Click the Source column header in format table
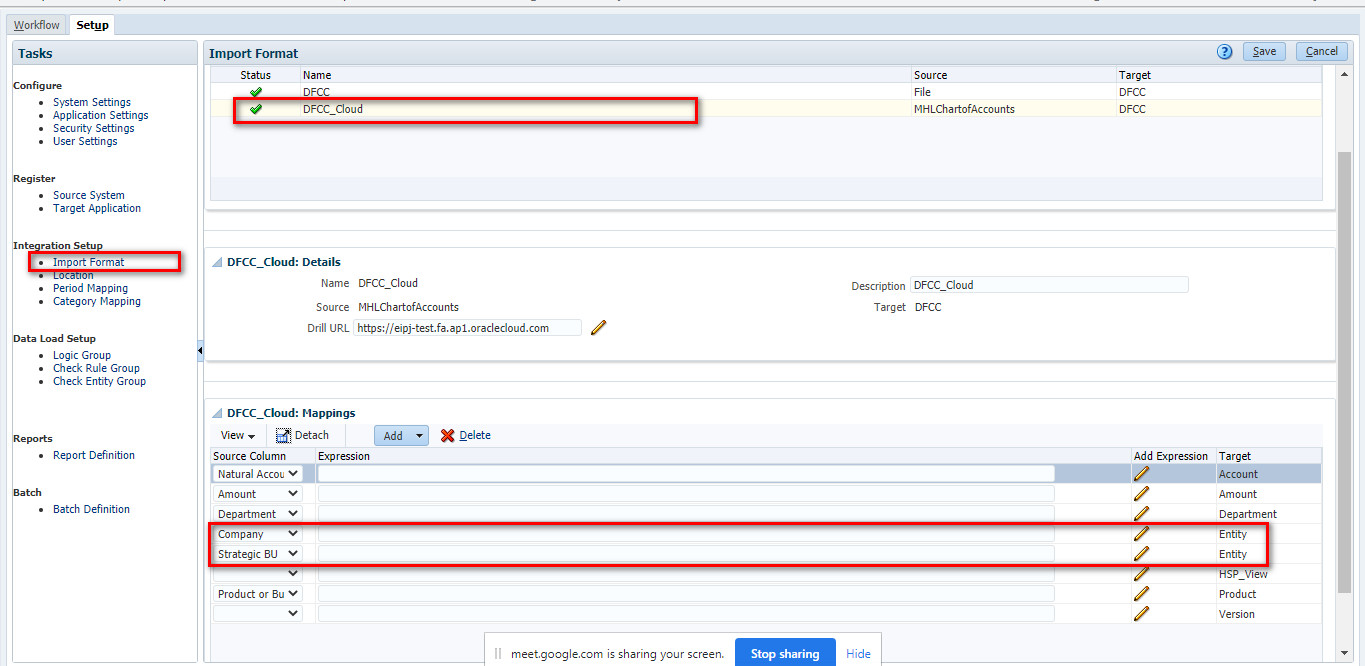 (930, 75)
